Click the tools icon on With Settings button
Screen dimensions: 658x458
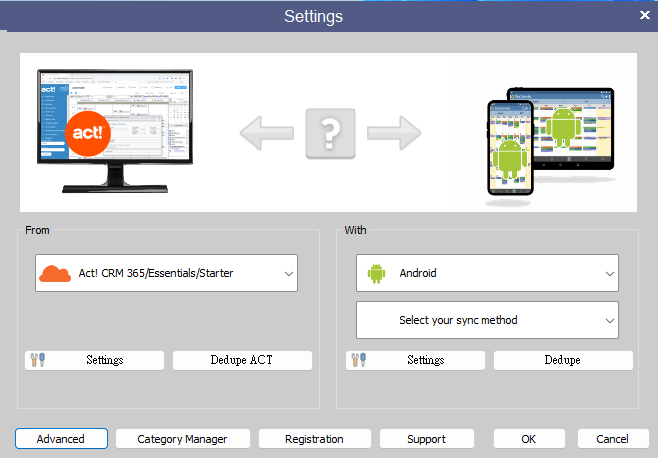click(359, 360)
